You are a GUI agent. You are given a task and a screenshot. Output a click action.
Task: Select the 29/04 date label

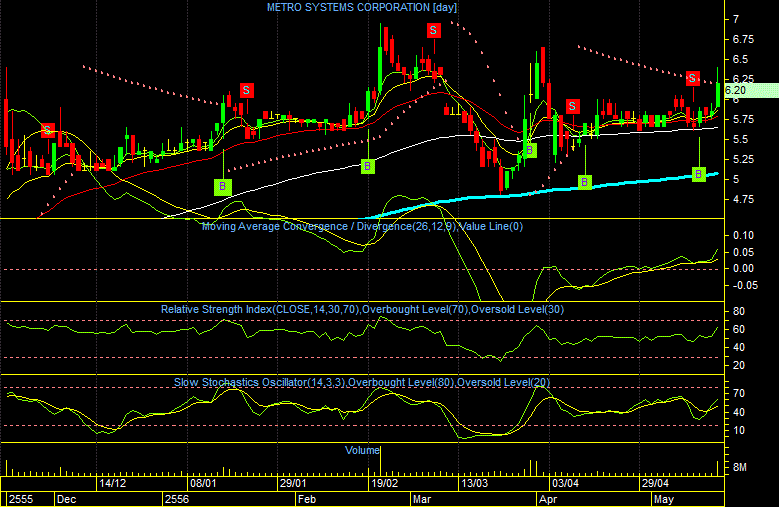[x=655, y=483]
